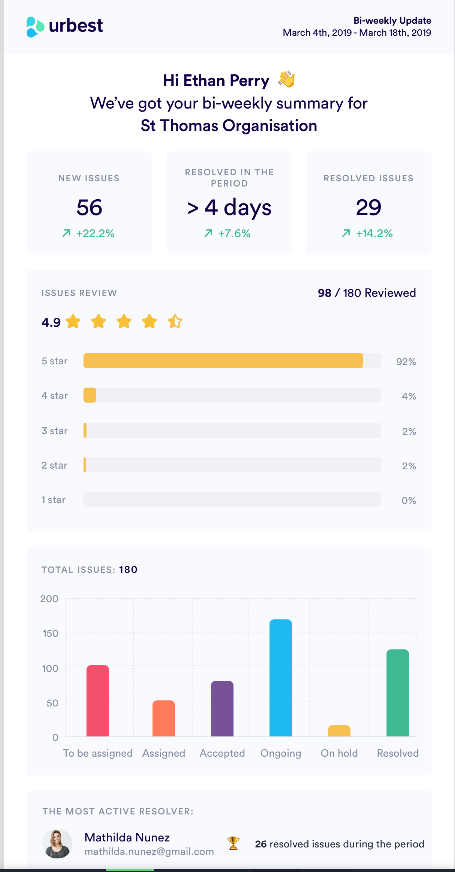455x872 pixels.
Task: Click the green Resolved chart bar
Action: click(397, 693)
